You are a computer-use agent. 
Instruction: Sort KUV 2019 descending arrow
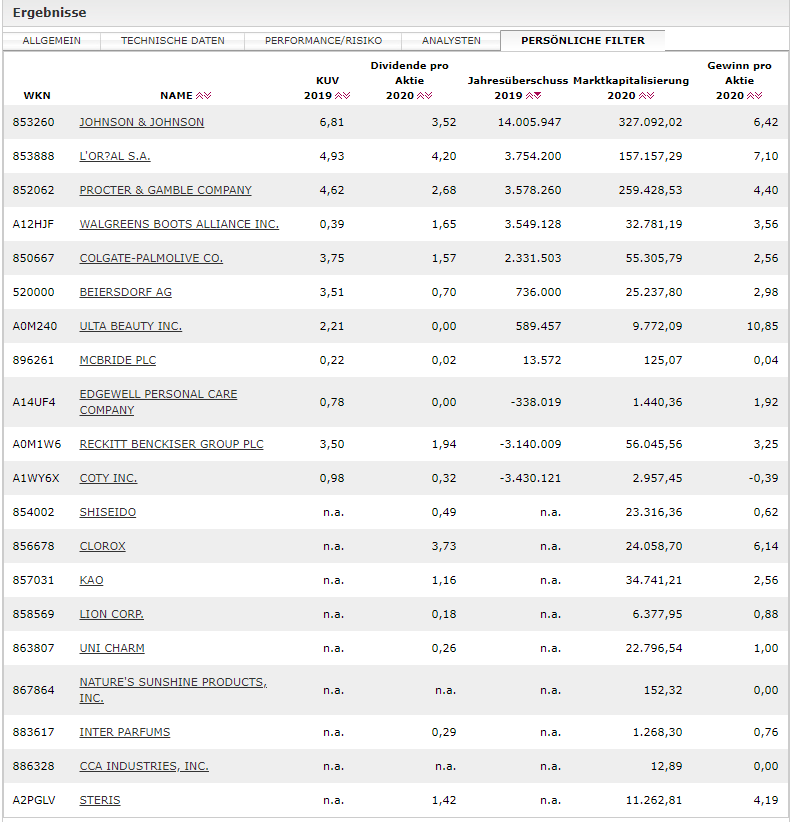point(346,95)
